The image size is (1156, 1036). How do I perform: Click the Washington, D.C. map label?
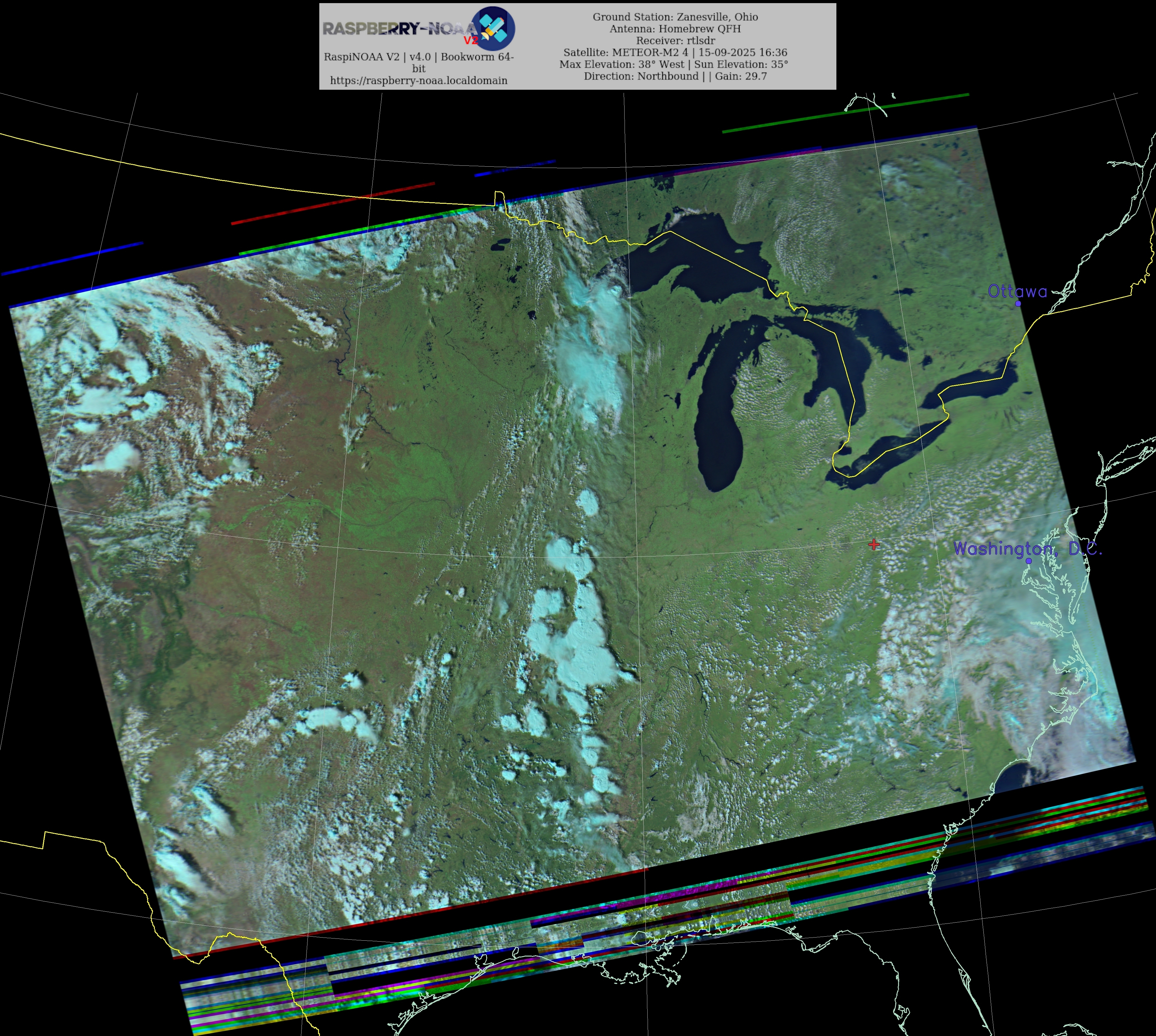[x=1027, y=549]
